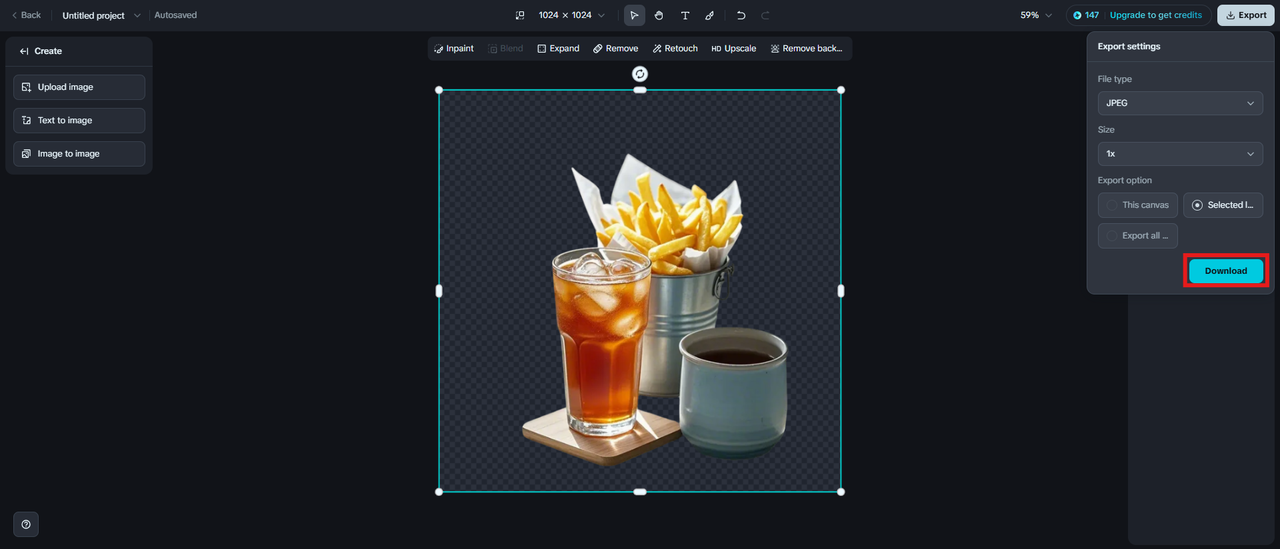This screenshot has width=1280, height=549.
Task: Collapse the Create panel
Action: click(25, 51)
